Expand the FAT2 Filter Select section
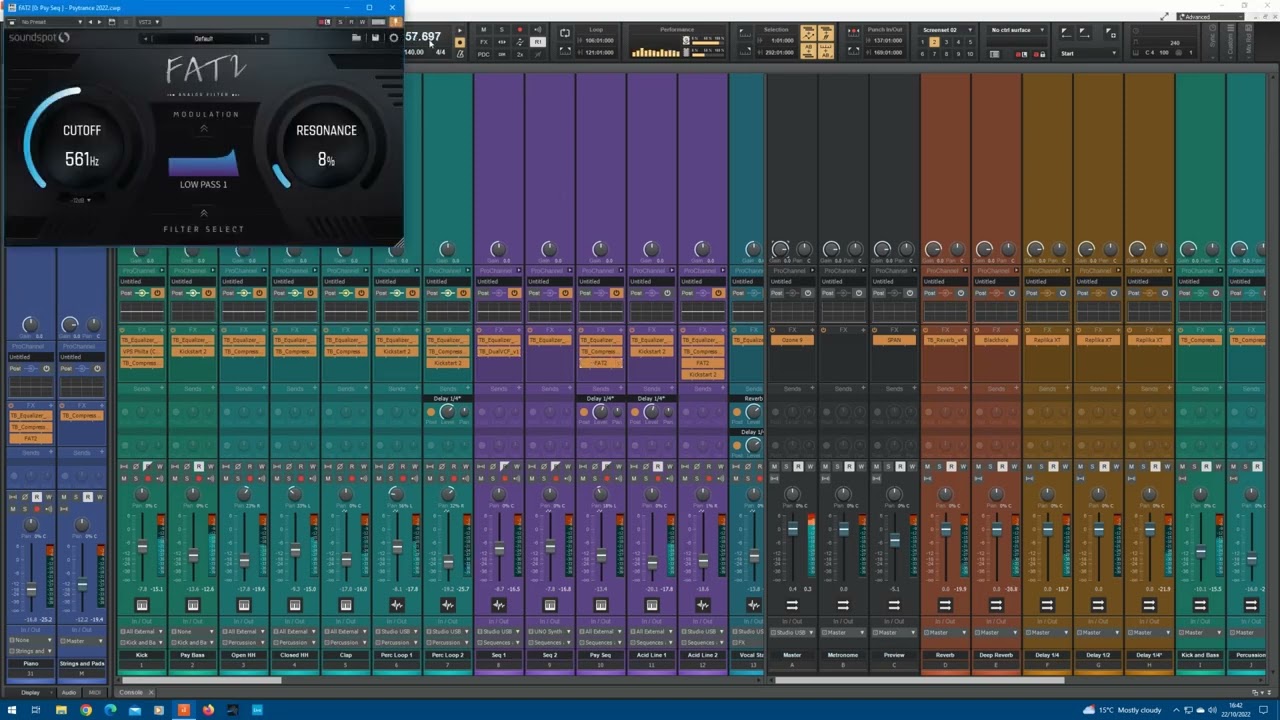Viewport: 1280px width, 720px height. [x=204, y=213]
